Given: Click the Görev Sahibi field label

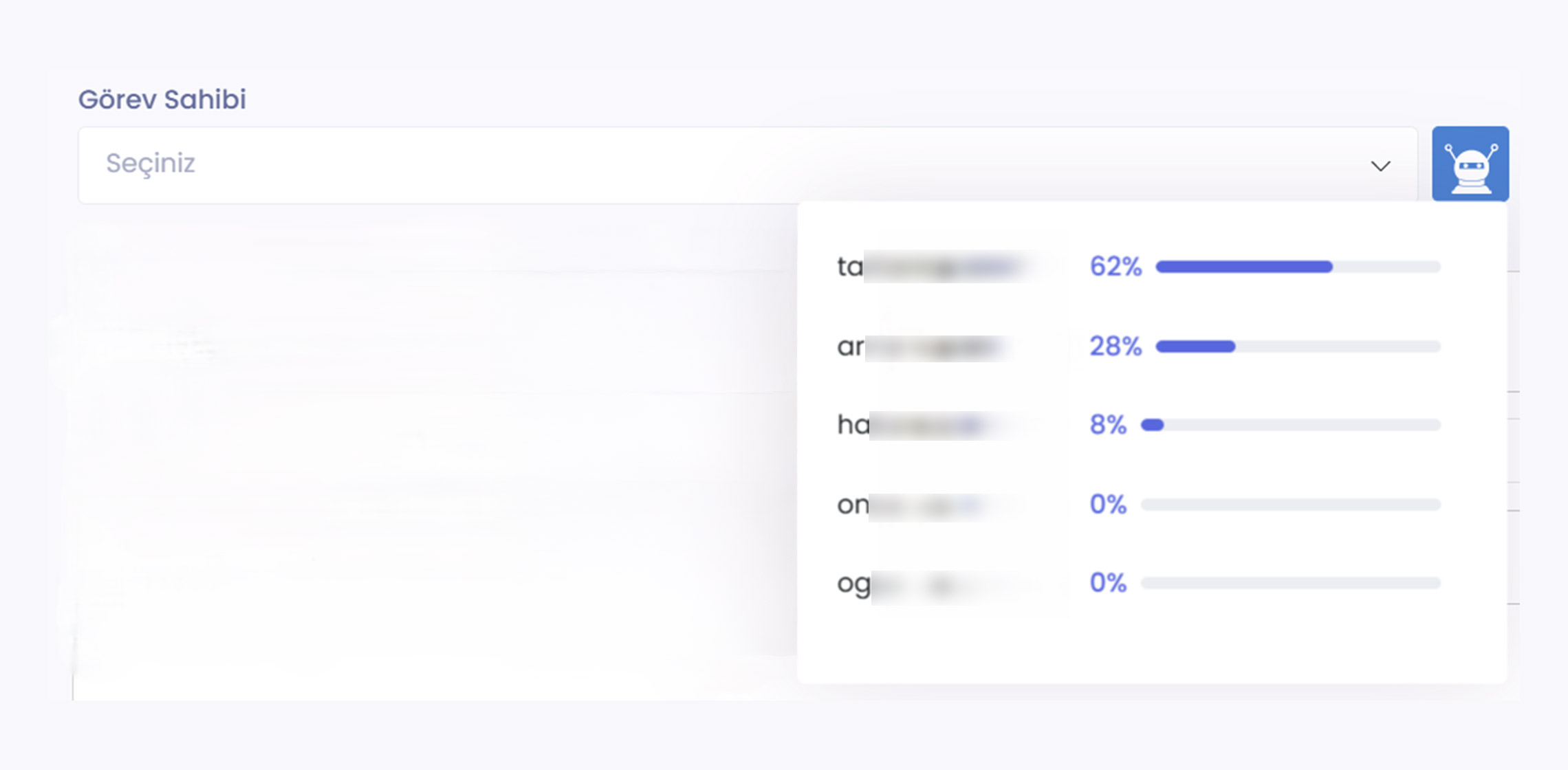Looking at the screenshot, I should pos(162,100).
